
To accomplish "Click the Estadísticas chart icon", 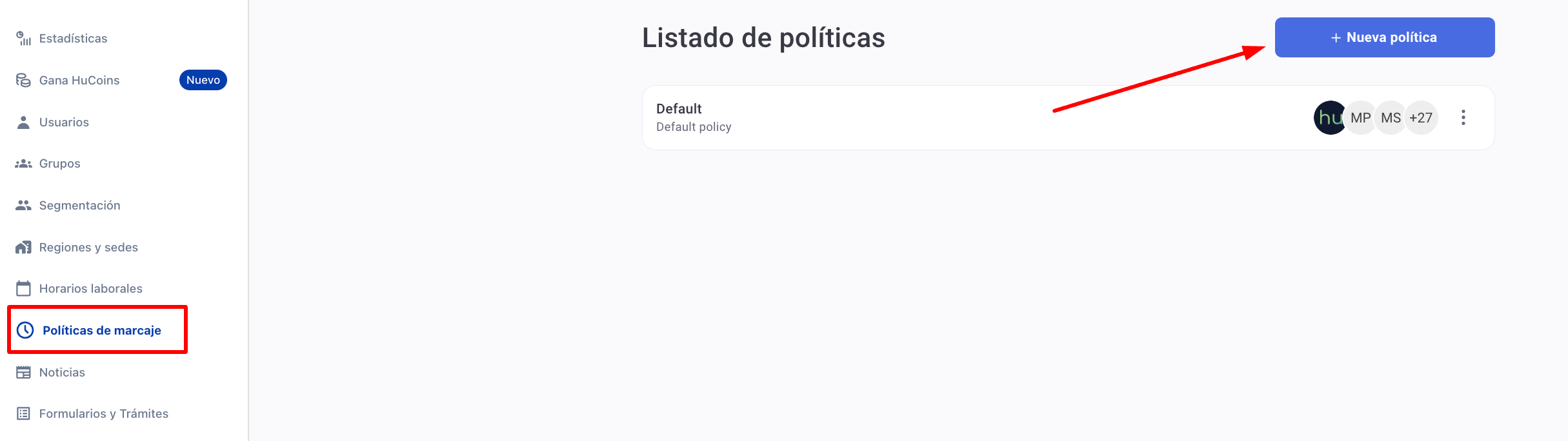I will coord(23,39).
